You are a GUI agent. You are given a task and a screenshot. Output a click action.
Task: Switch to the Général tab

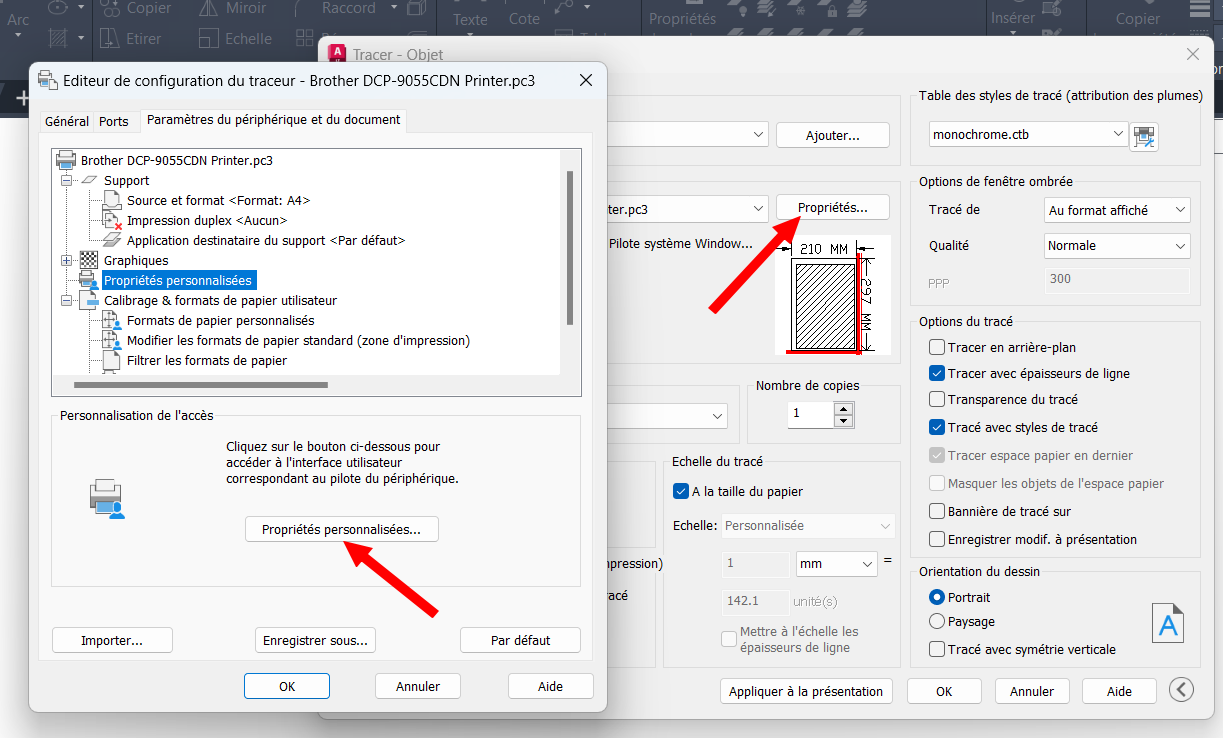[x=66, y=121]
